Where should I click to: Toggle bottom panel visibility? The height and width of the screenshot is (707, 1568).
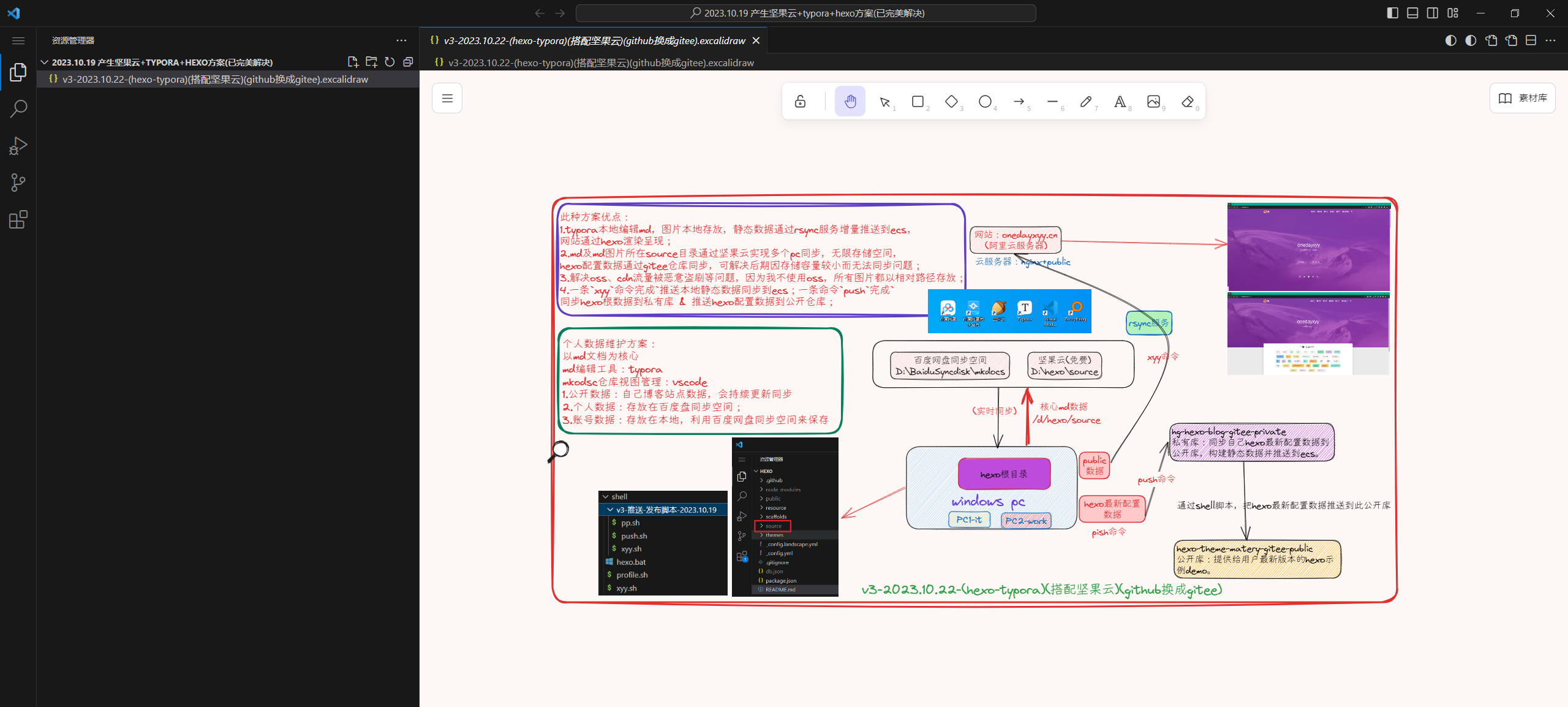click(1412, 13)
